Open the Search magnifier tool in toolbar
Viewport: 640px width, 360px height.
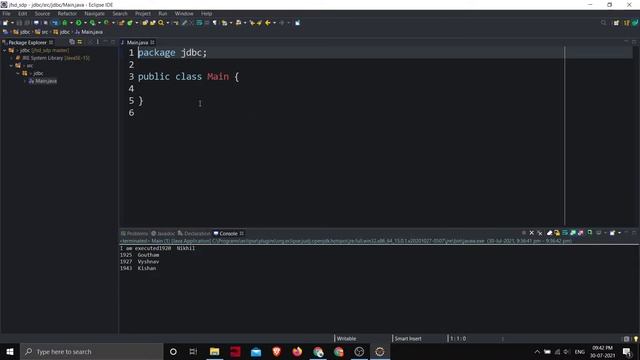click(x=161, y=23)
